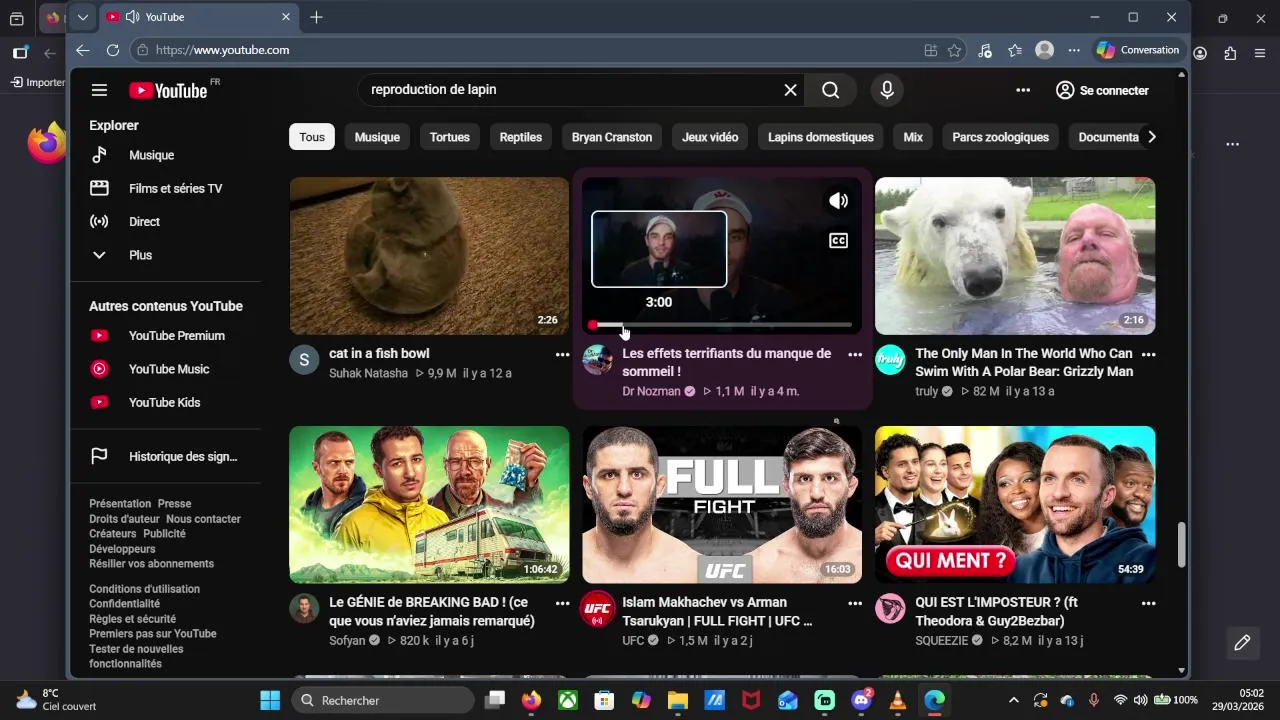The height and width of the screenshot is (720, 1280).
Task: Reload the page in browser
Action: coord(112,50)
